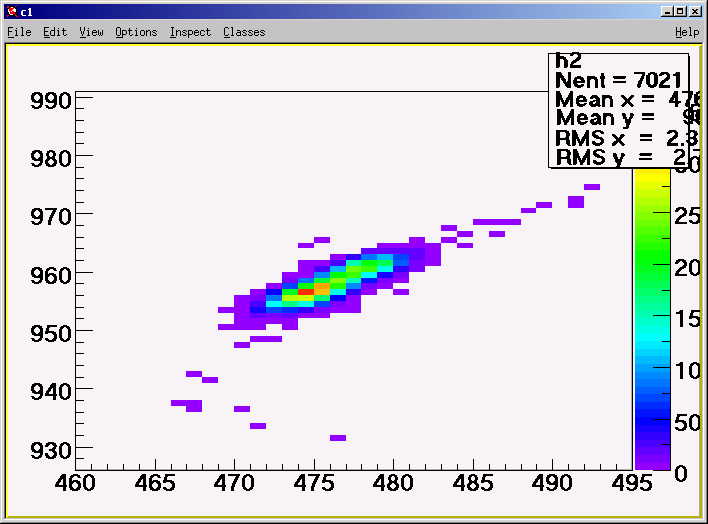Screen dimensions: 708x524
Task: Close the c1 canvas window
Action: coord(695,12)
